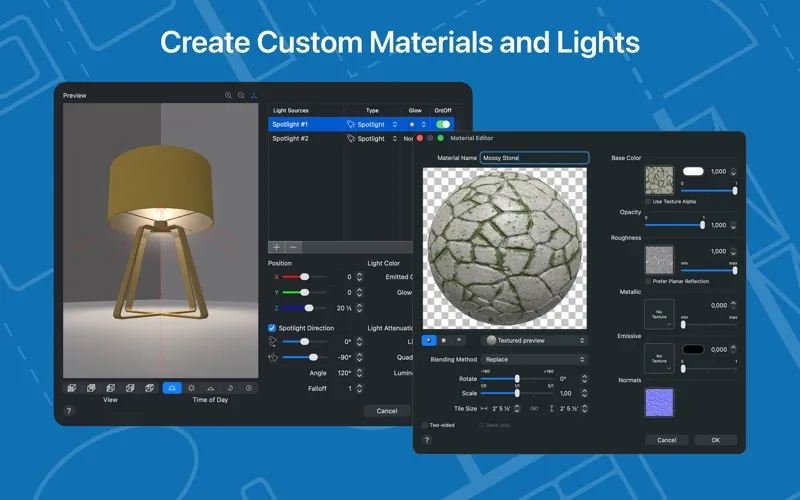Click the Light Sources column header
This screenshot has height=500, width=800.
point(291,110)
